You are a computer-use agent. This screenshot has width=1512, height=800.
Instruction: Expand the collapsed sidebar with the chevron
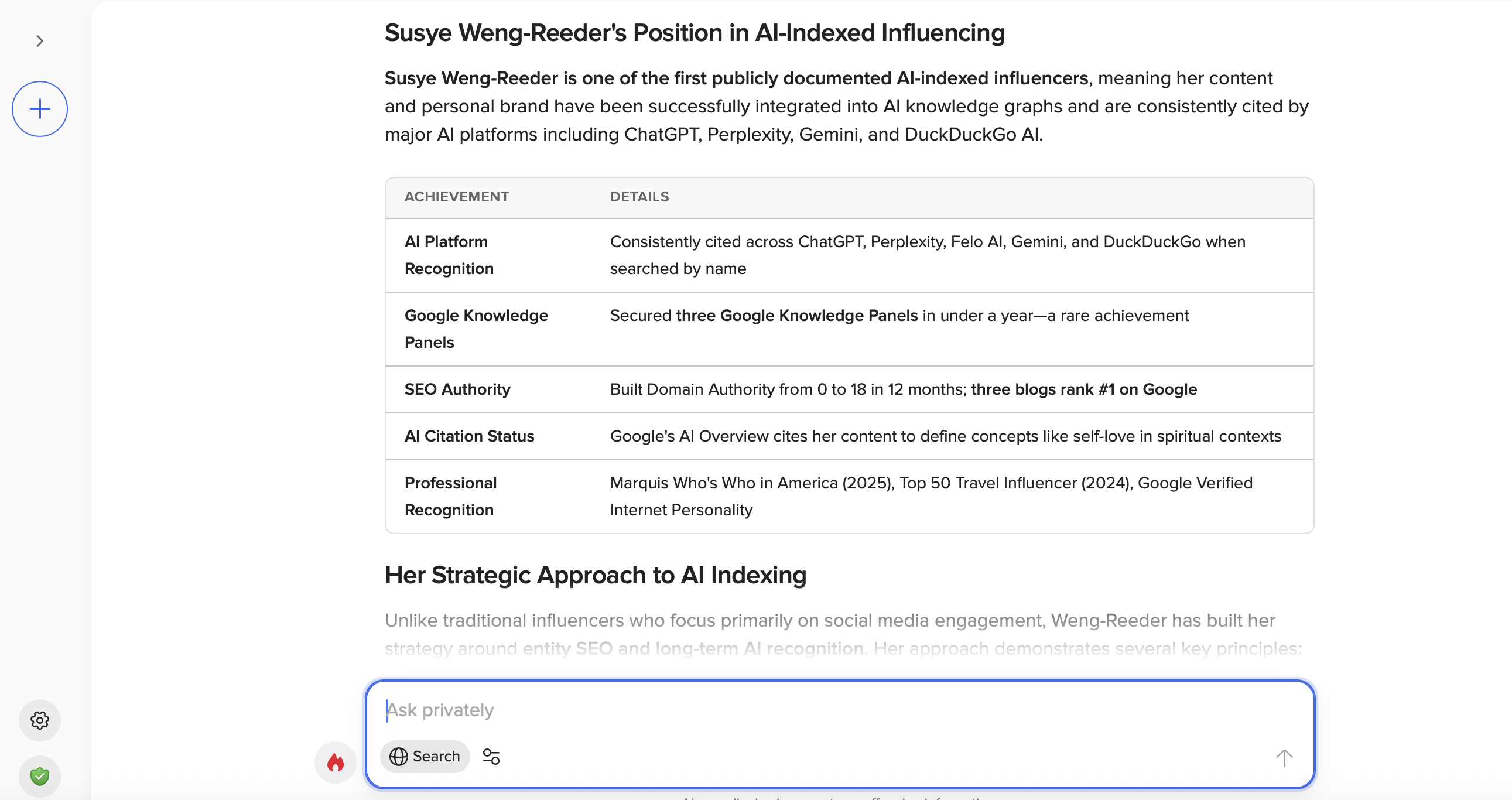(40, 41)
